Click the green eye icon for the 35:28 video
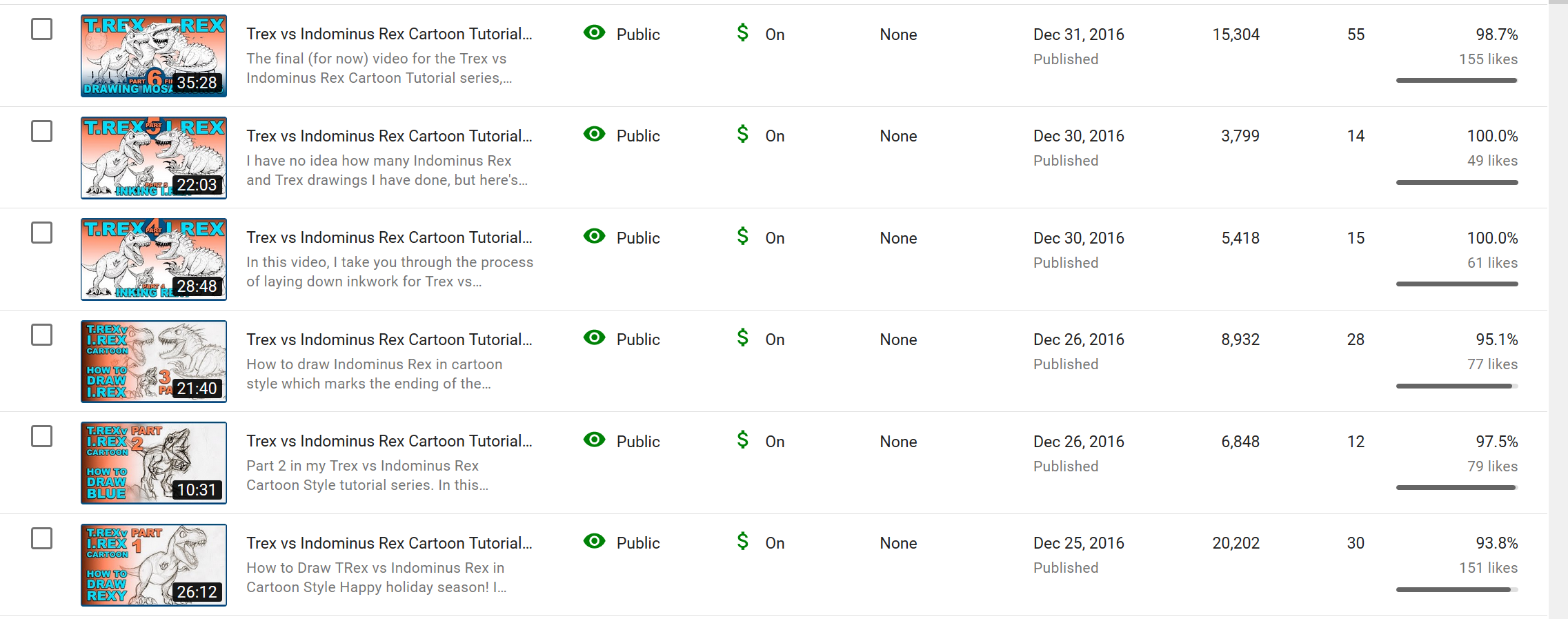Viewport: 1568px width, 619px height. (594, 33)
